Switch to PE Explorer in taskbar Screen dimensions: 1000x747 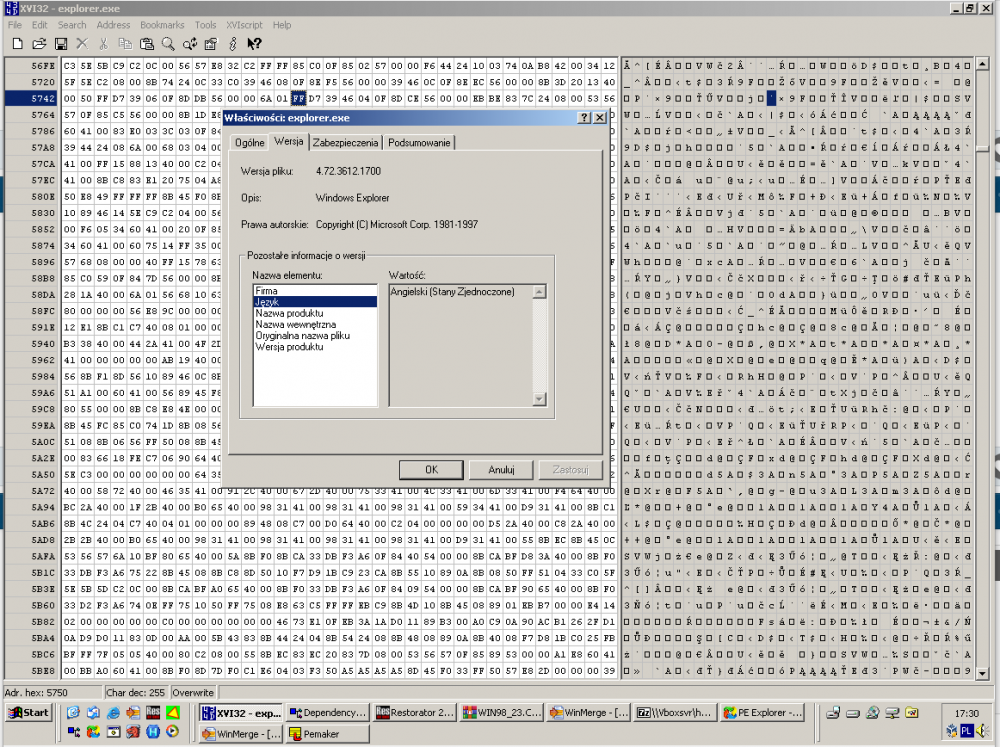coord(762,713)
